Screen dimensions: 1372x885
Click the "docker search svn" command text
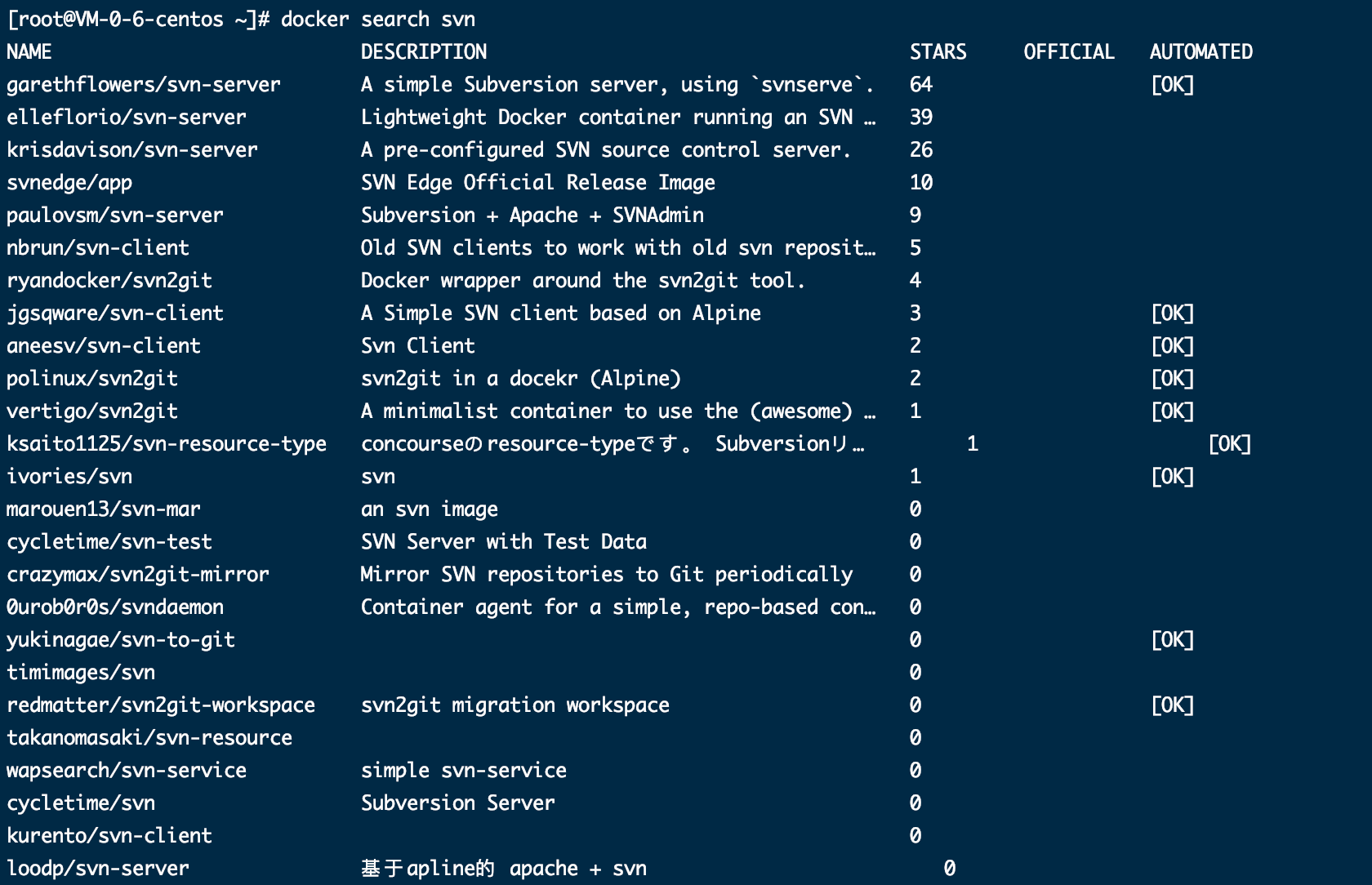377,20
